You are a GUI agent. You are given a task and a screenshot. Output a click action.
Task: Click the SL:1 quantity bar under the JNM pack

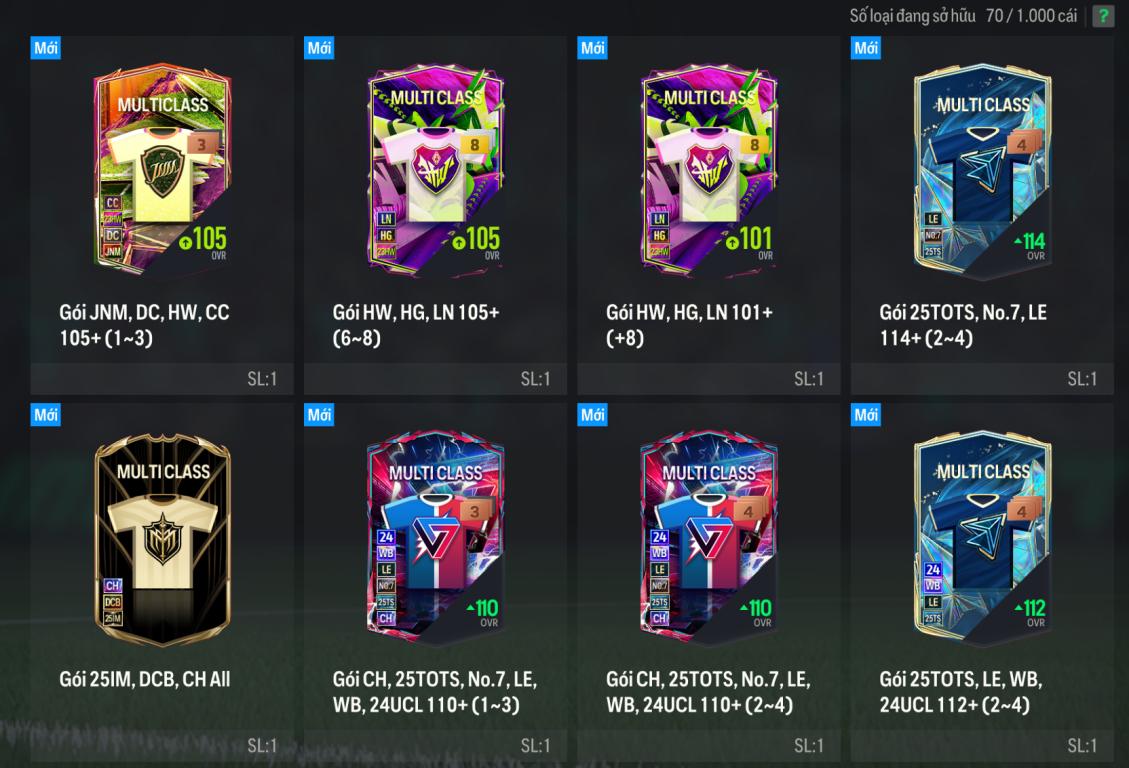[x=162, y=379]
